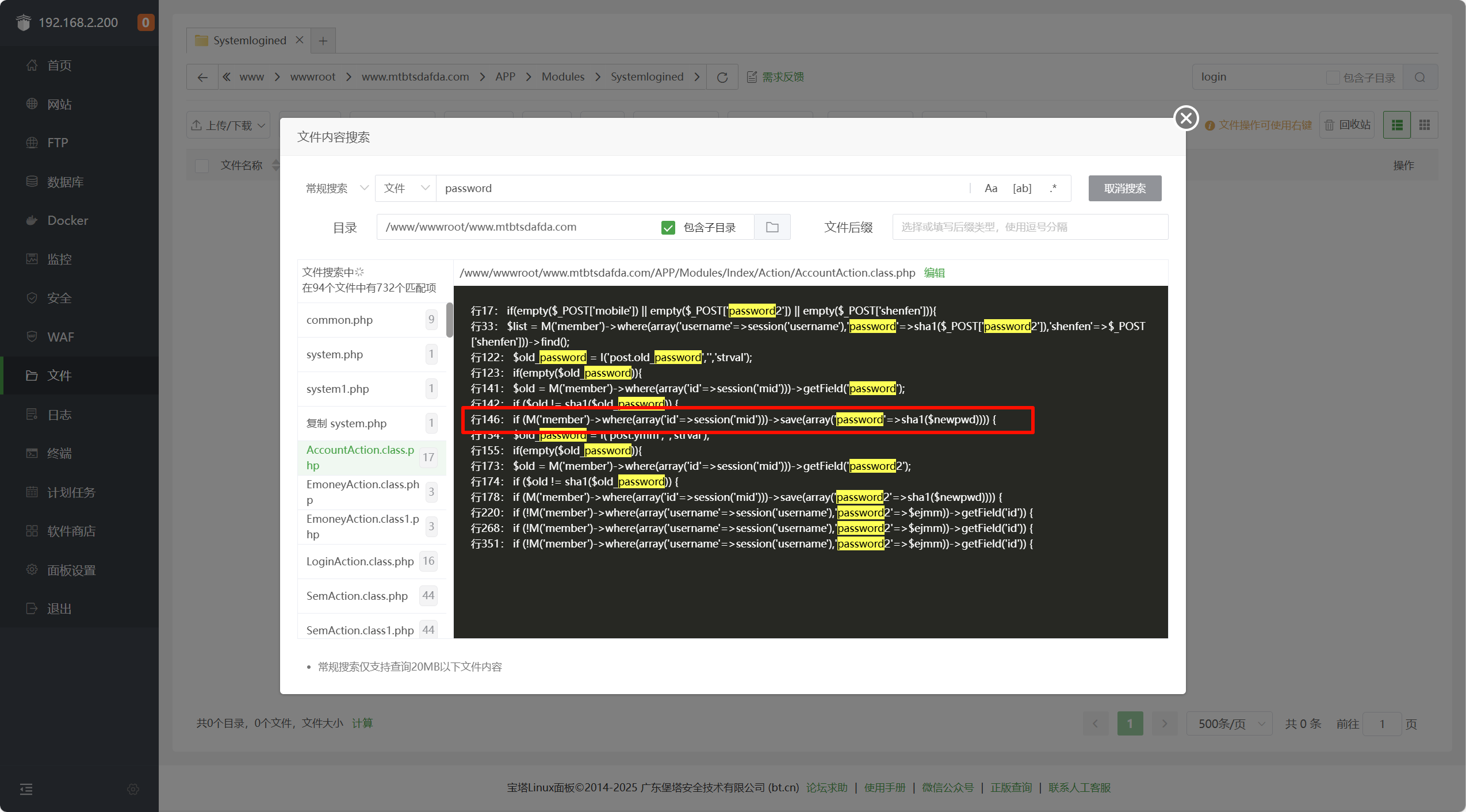Viewport: 1466px width, 812px height.
Task: Click the 文件后缀 suffix input field
Action: [x=1030, y=227]
